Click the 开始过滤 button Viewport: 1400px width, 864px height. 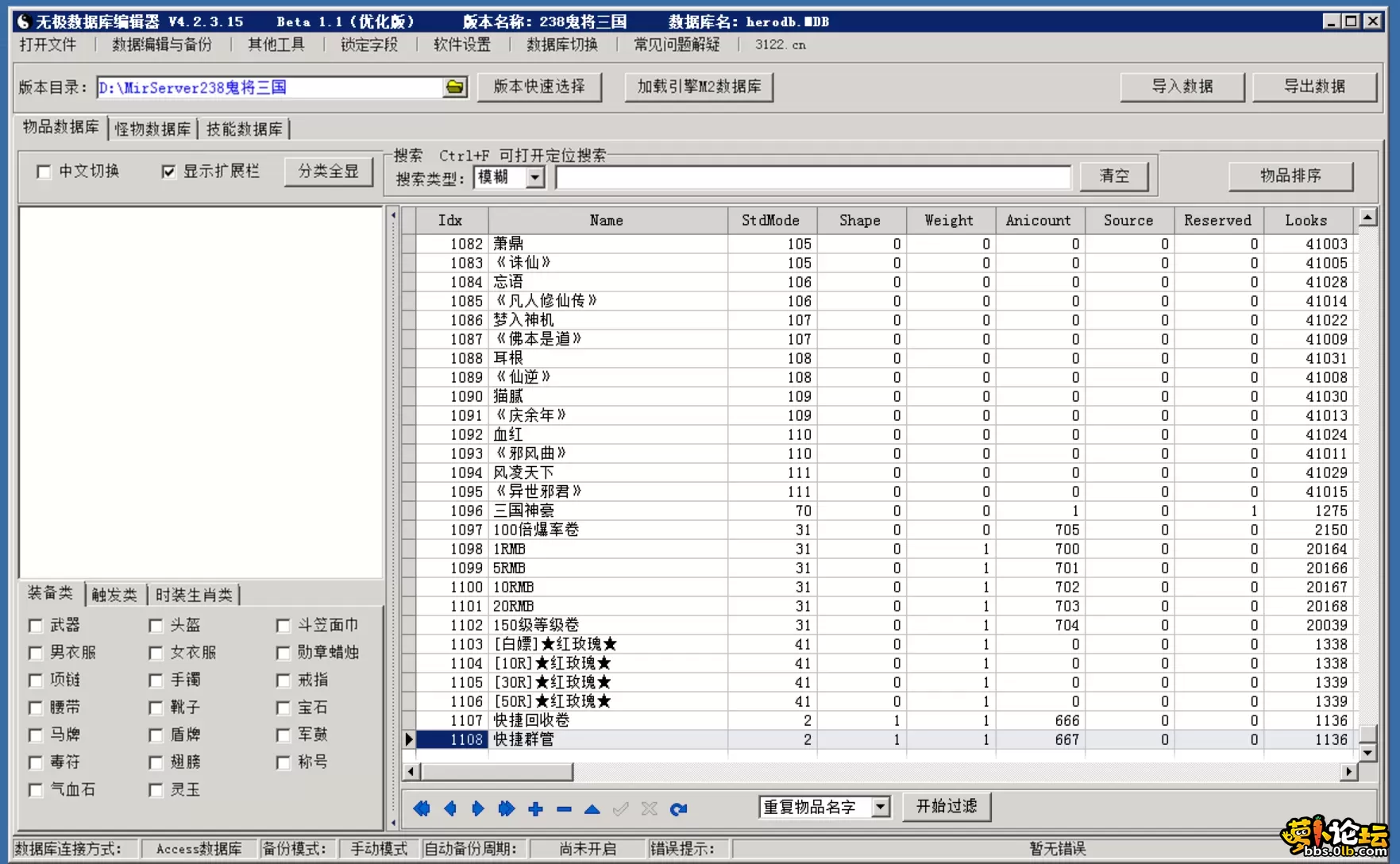[x=947, y=807]
